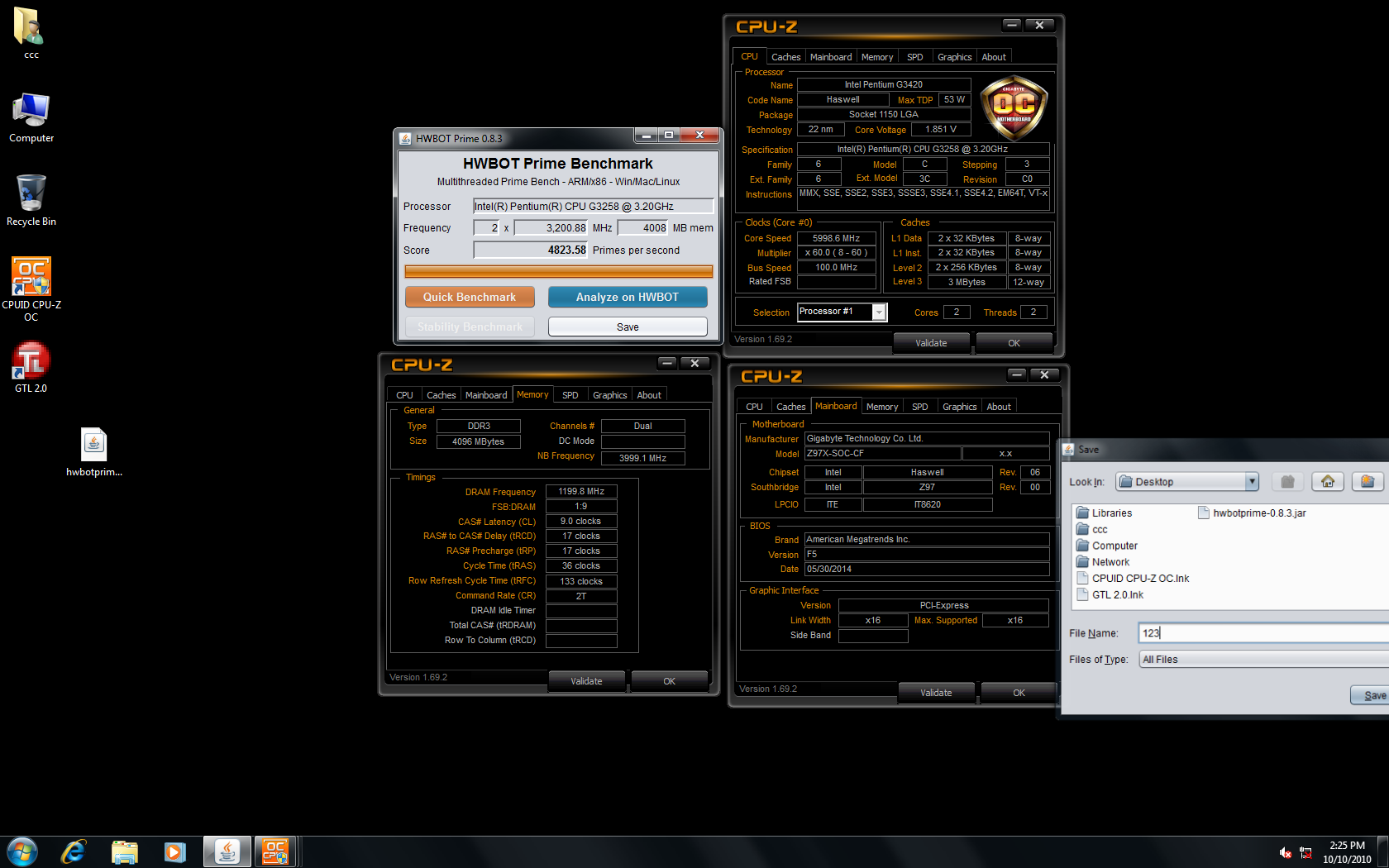Viewport: 1389px width, 868px height.
Task: Click Validate in Mainboard CPU-Z window
Action: 936,693
